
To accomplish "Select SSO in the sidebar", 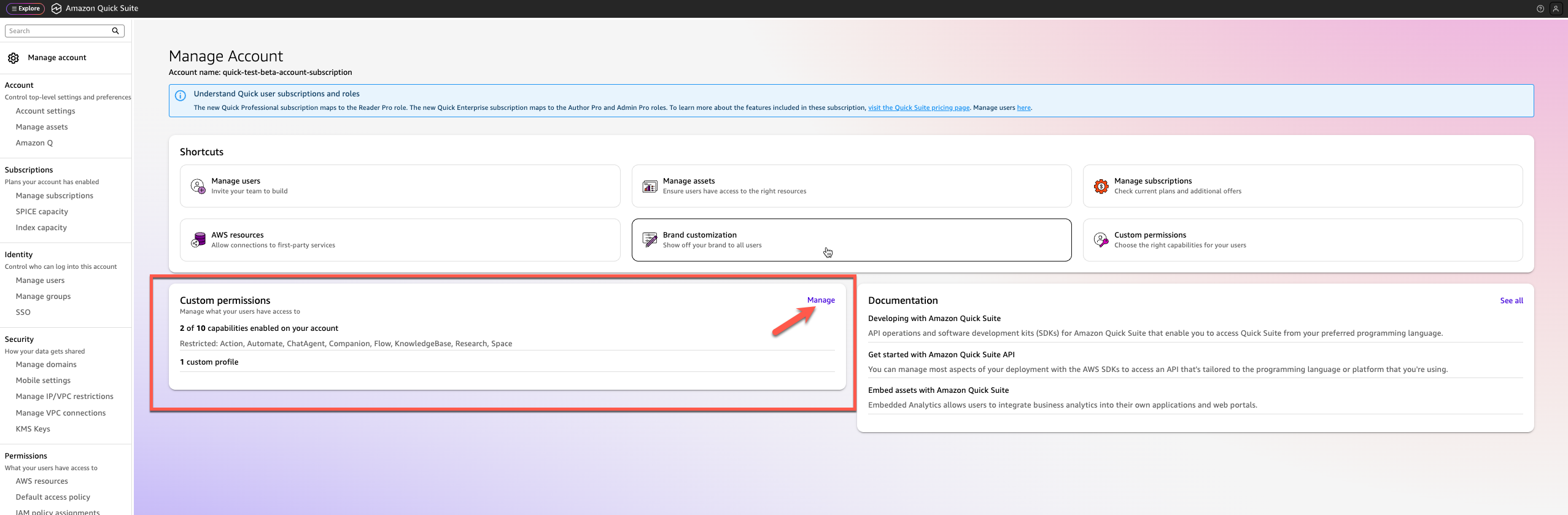I will click(x=23, y=312).
